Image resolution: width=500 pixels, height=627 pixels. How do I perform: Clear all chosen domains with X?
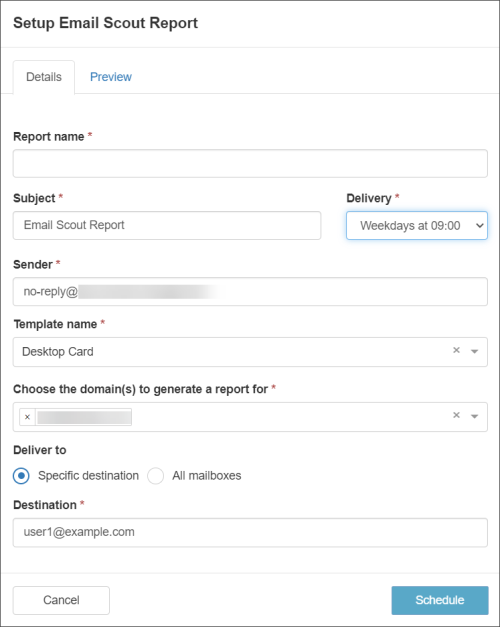(456, 415)
